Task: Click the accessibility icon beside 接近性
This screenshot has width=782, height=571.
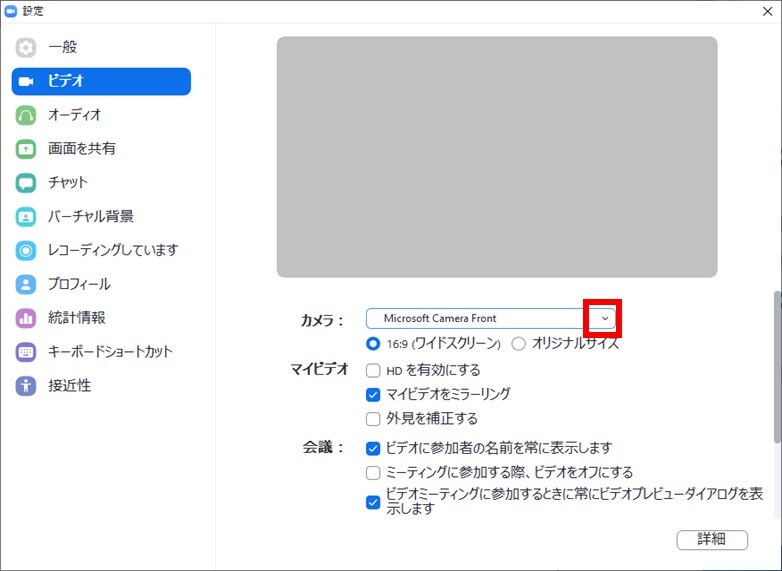Action: point(25,385)
